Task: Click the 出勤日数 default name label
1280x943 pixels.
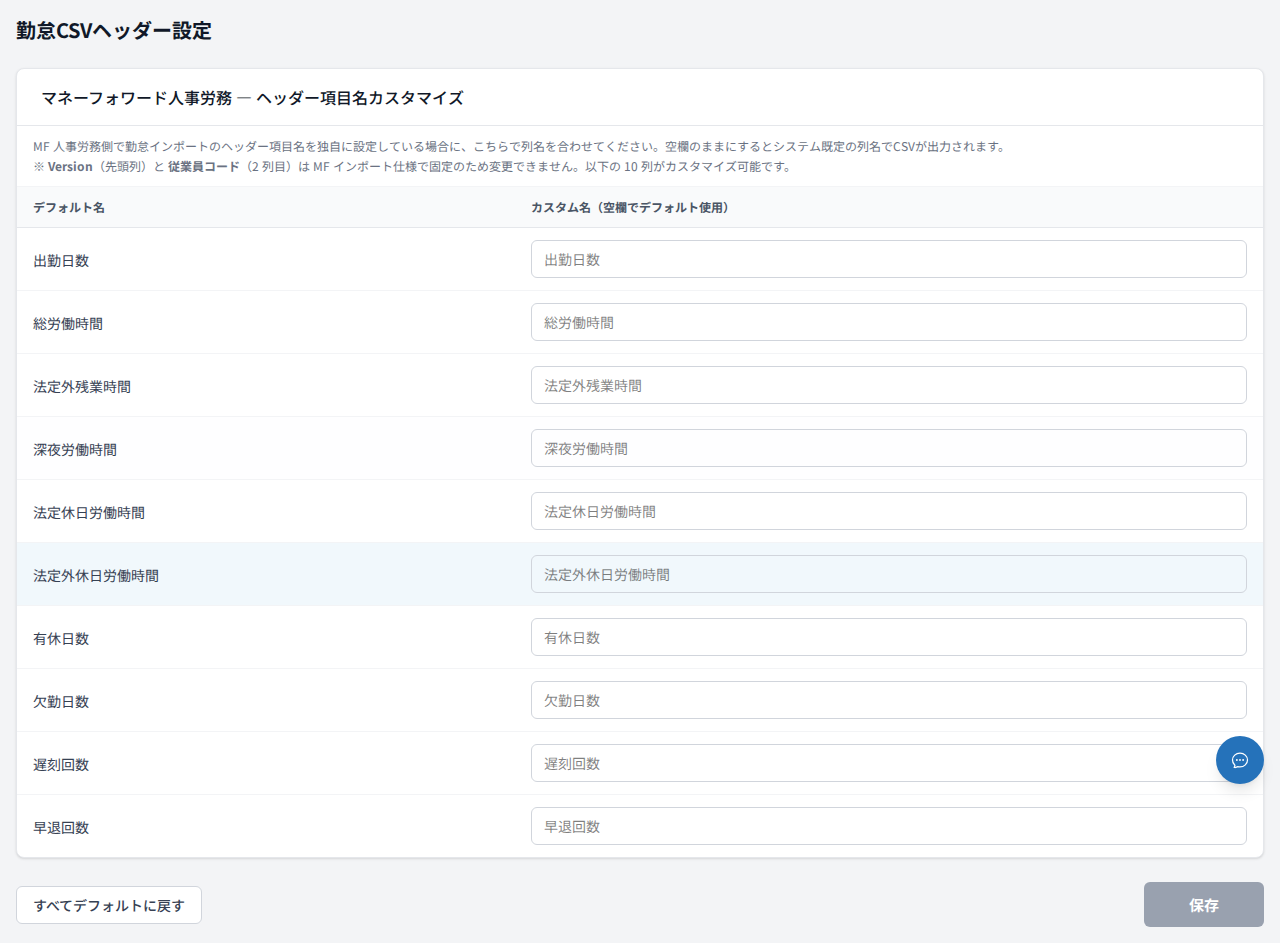Action: click(x=61, y=261)
